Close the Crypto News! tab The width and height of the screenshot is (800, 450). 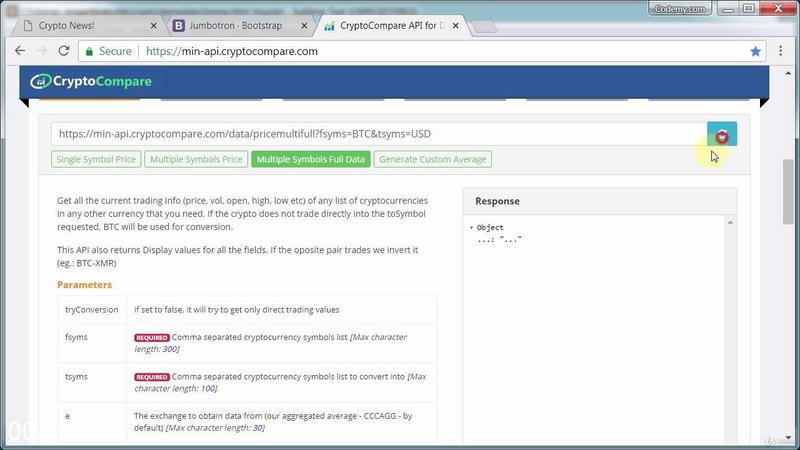tap(154, 26)
